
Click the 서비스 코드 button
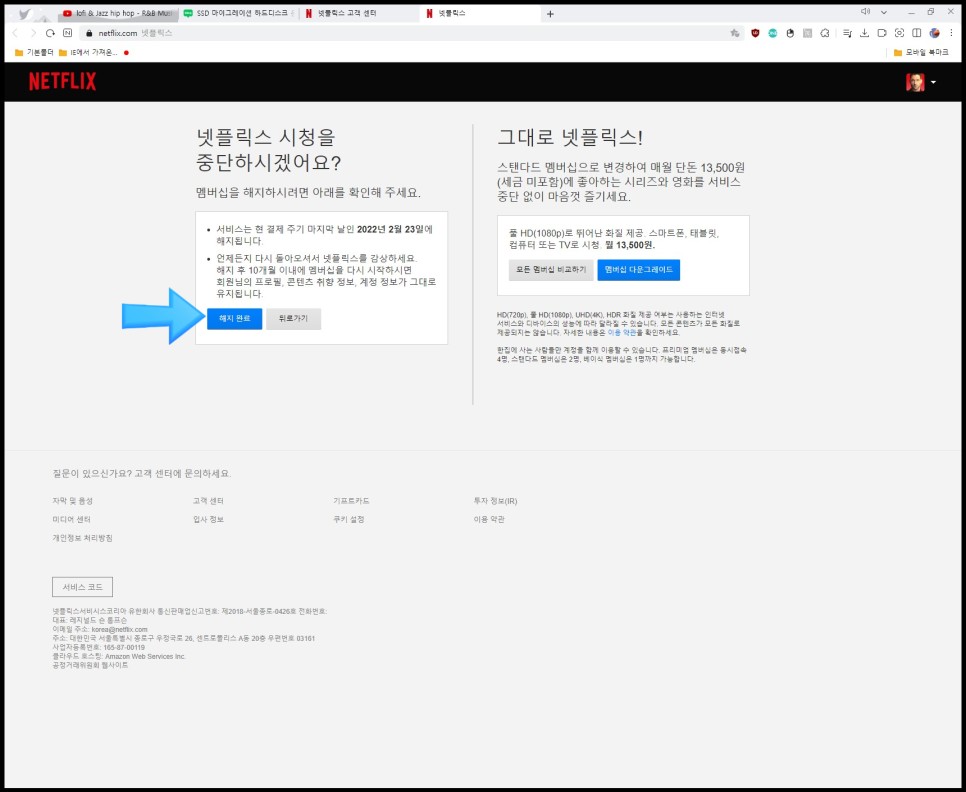click(x=83, y=587)
